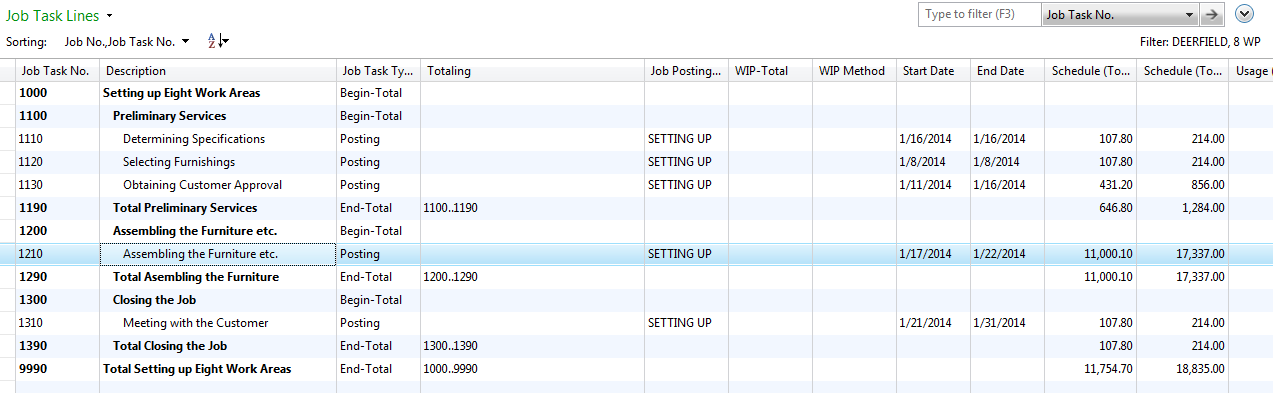Click the Description column header
Viewport: 1273px width, 393px height.
218,71
